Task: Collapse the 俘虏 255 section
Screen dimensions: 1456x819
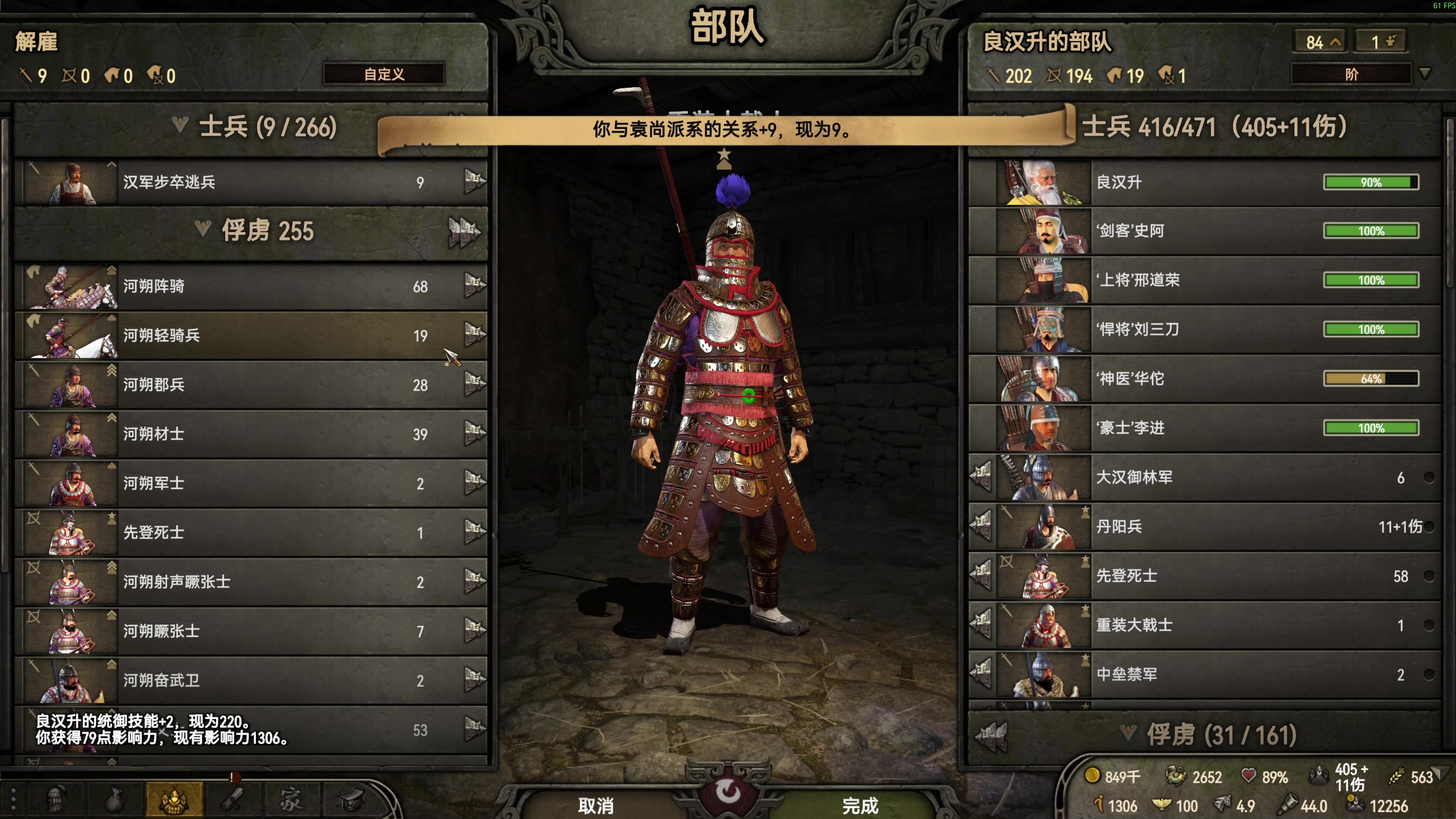Action: (202, 229)
